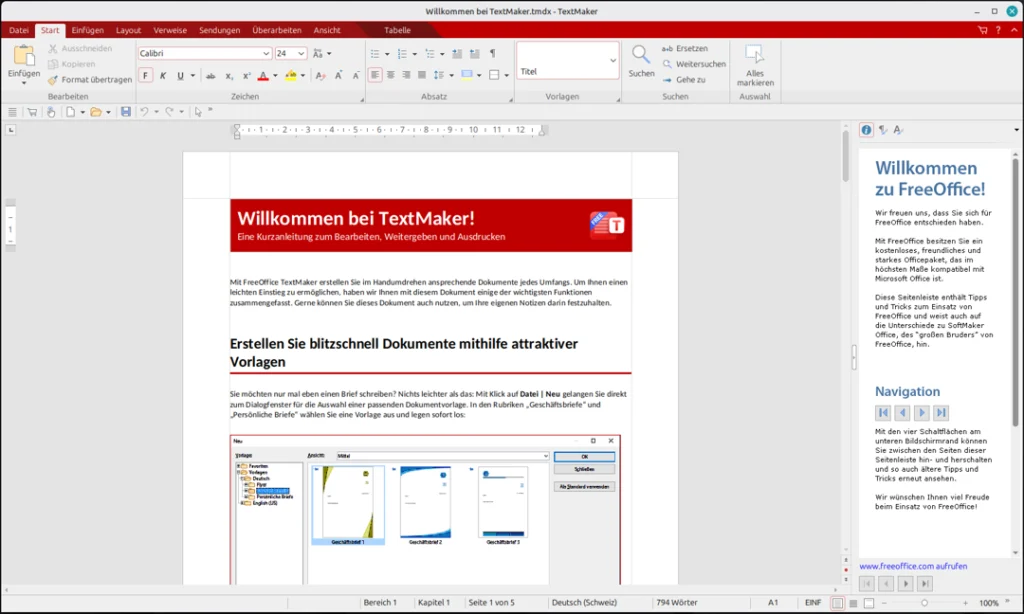Open the Datei menu
The image size is (1024, 614).
19,30
